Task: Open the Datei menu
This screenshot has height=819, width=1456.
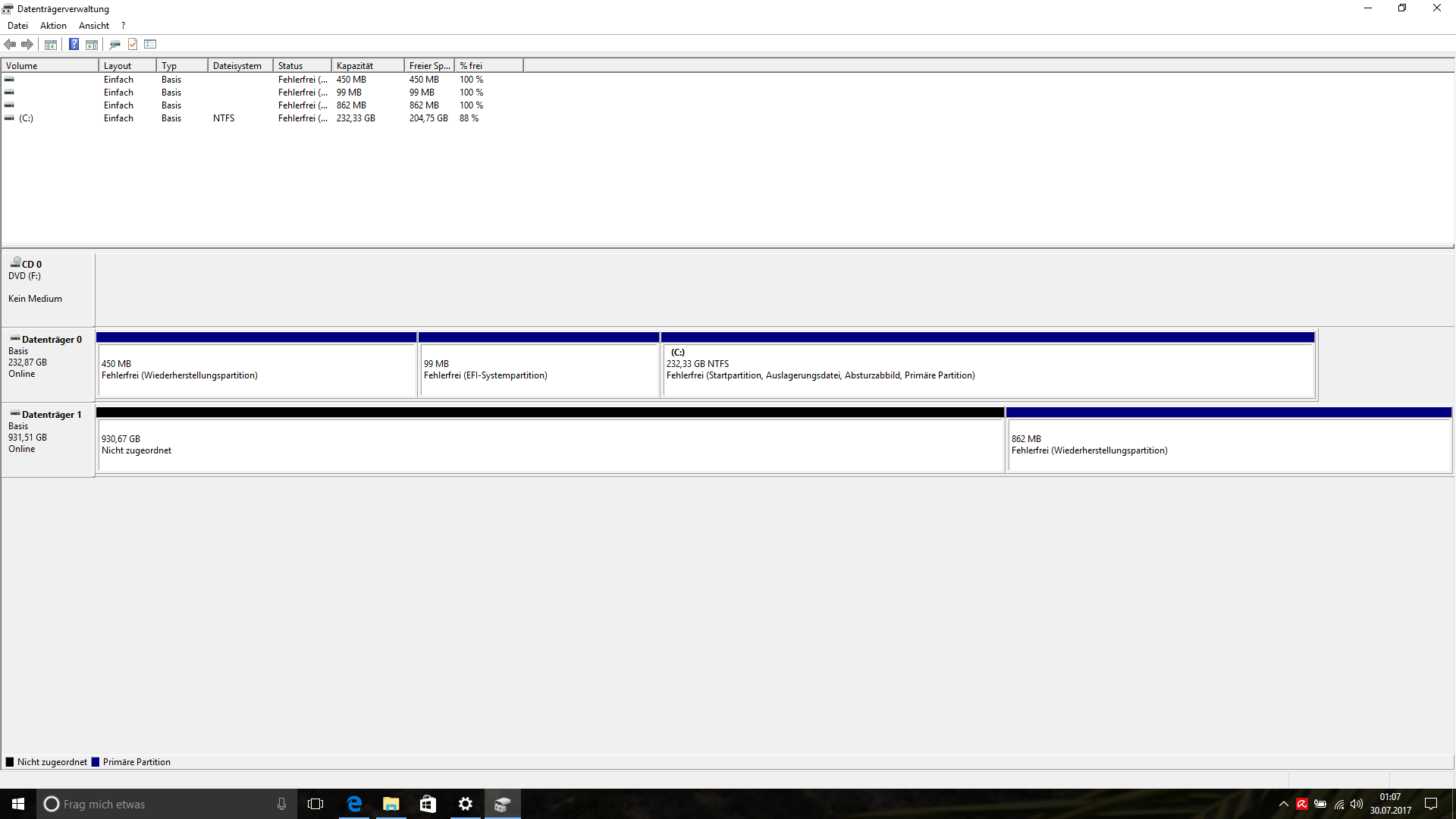Action: [17, 26]
